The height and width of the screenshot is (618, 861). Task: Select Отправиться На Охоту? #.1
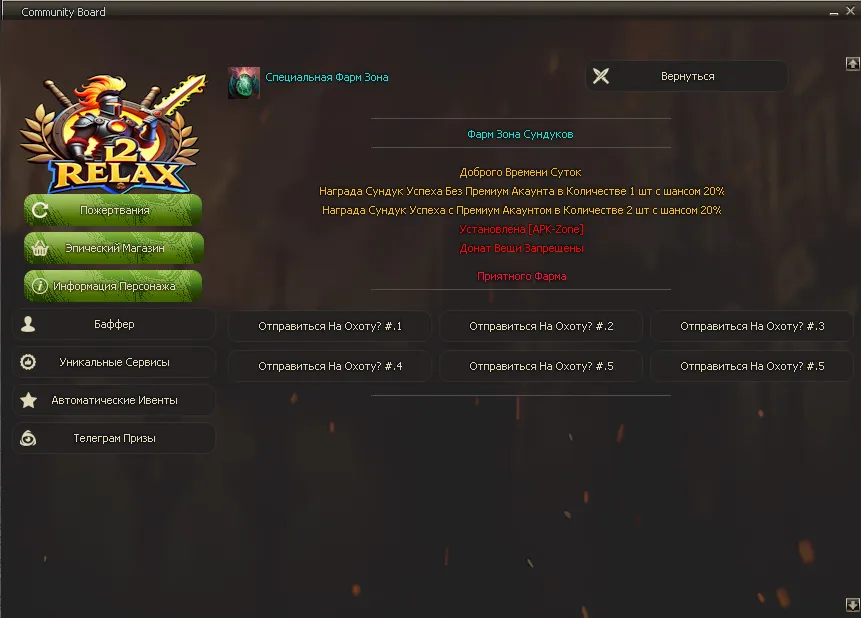tap(330, 326)
